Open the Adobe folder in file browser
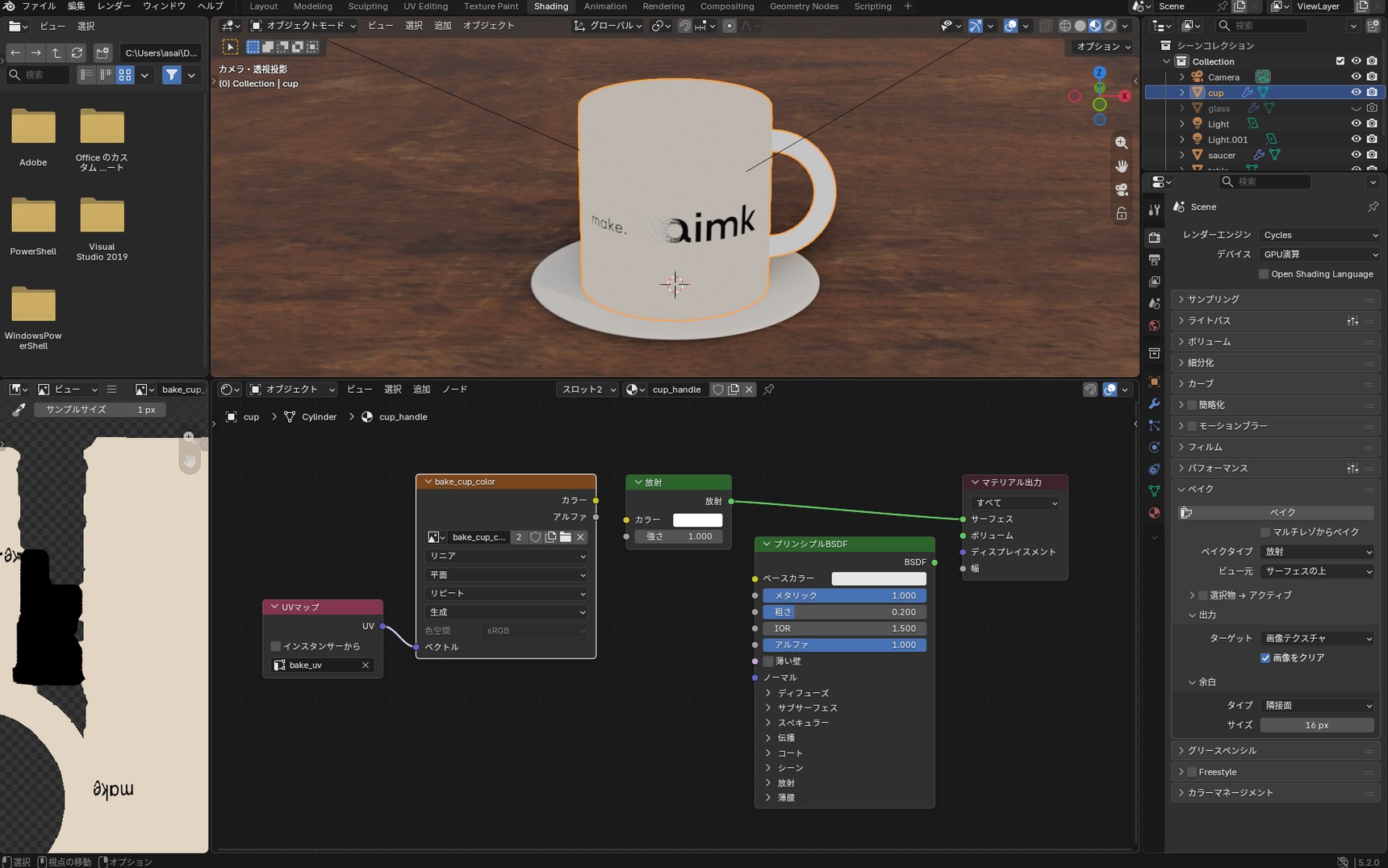 coord(33,137)
